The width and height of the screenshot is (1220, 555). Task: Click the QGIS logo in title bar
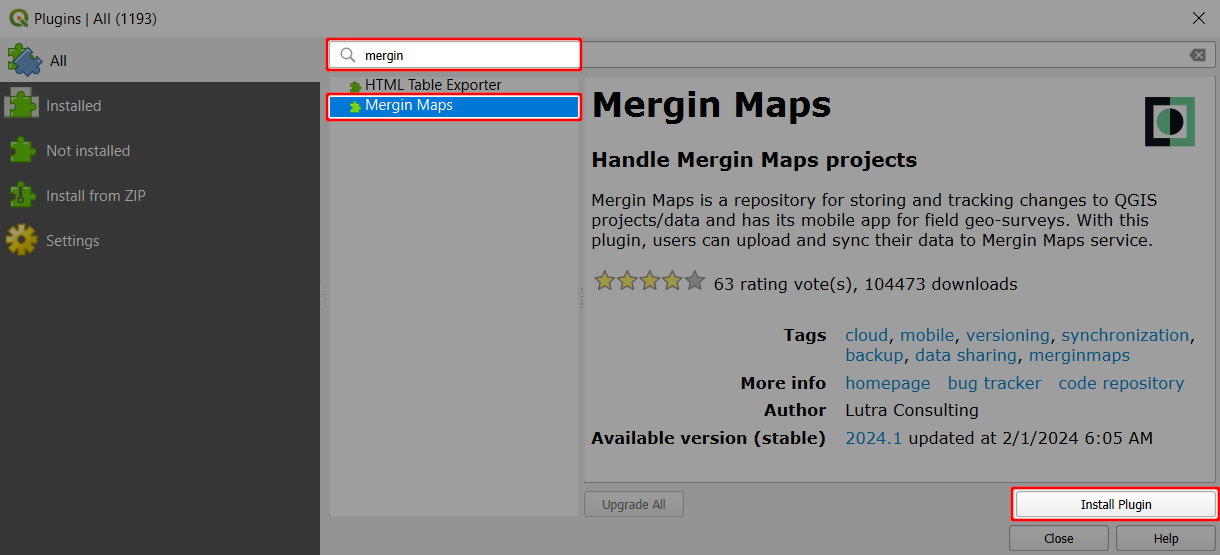pyautogui.click(x=18, y=18)
